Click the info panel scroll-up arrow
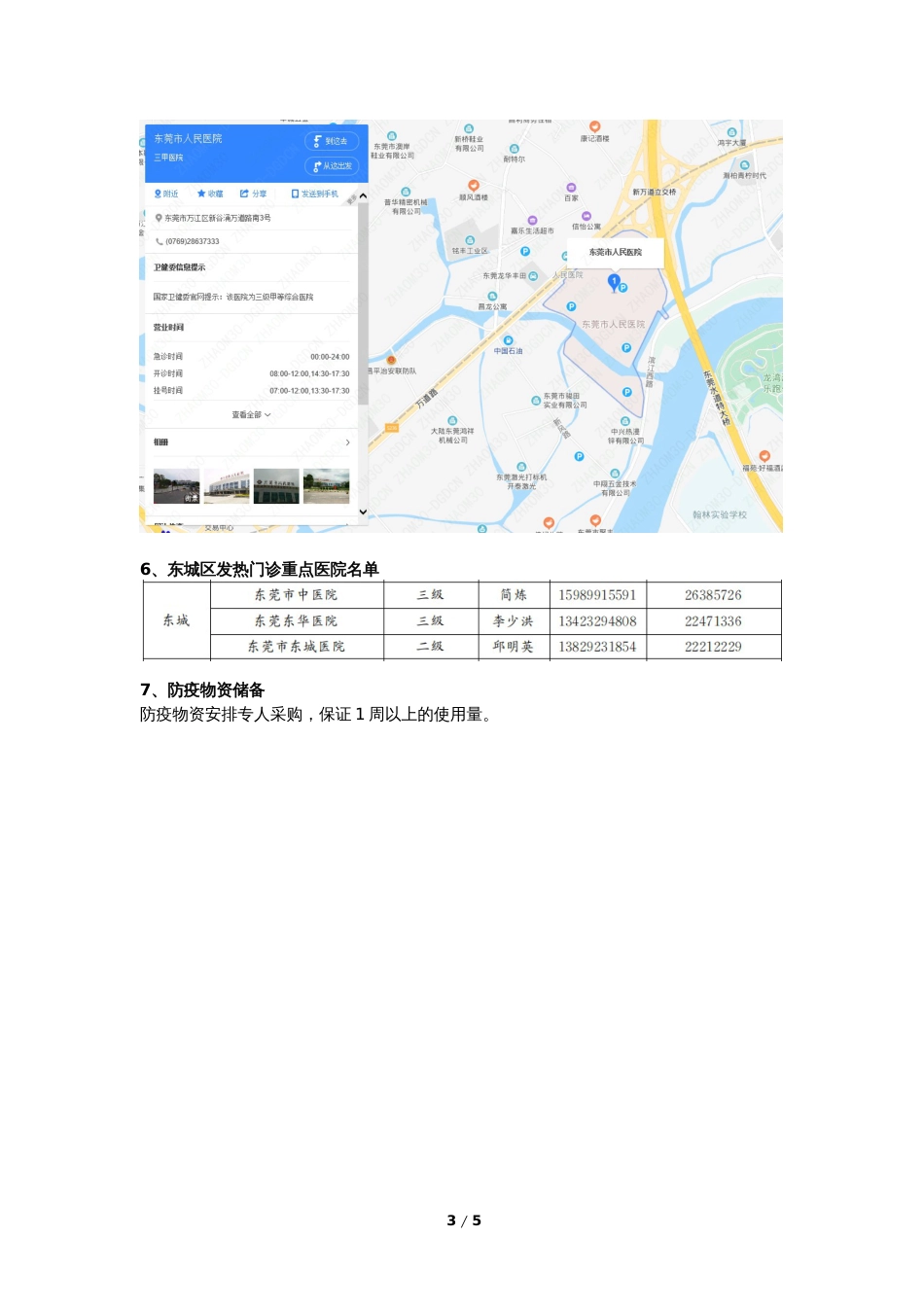Image resolution: width=924 pixels, height=1307 pixels. [363, 196]
